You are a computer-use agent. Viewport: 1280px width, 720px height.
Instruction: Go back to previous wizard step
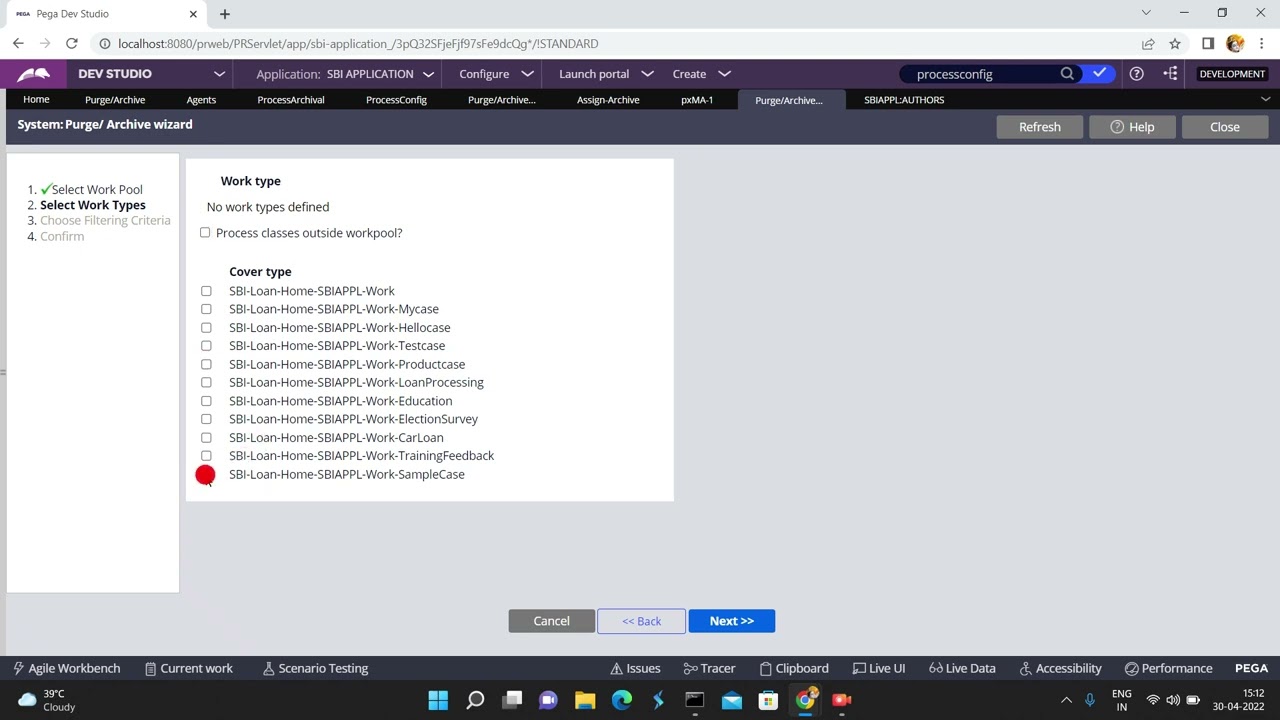641,621
